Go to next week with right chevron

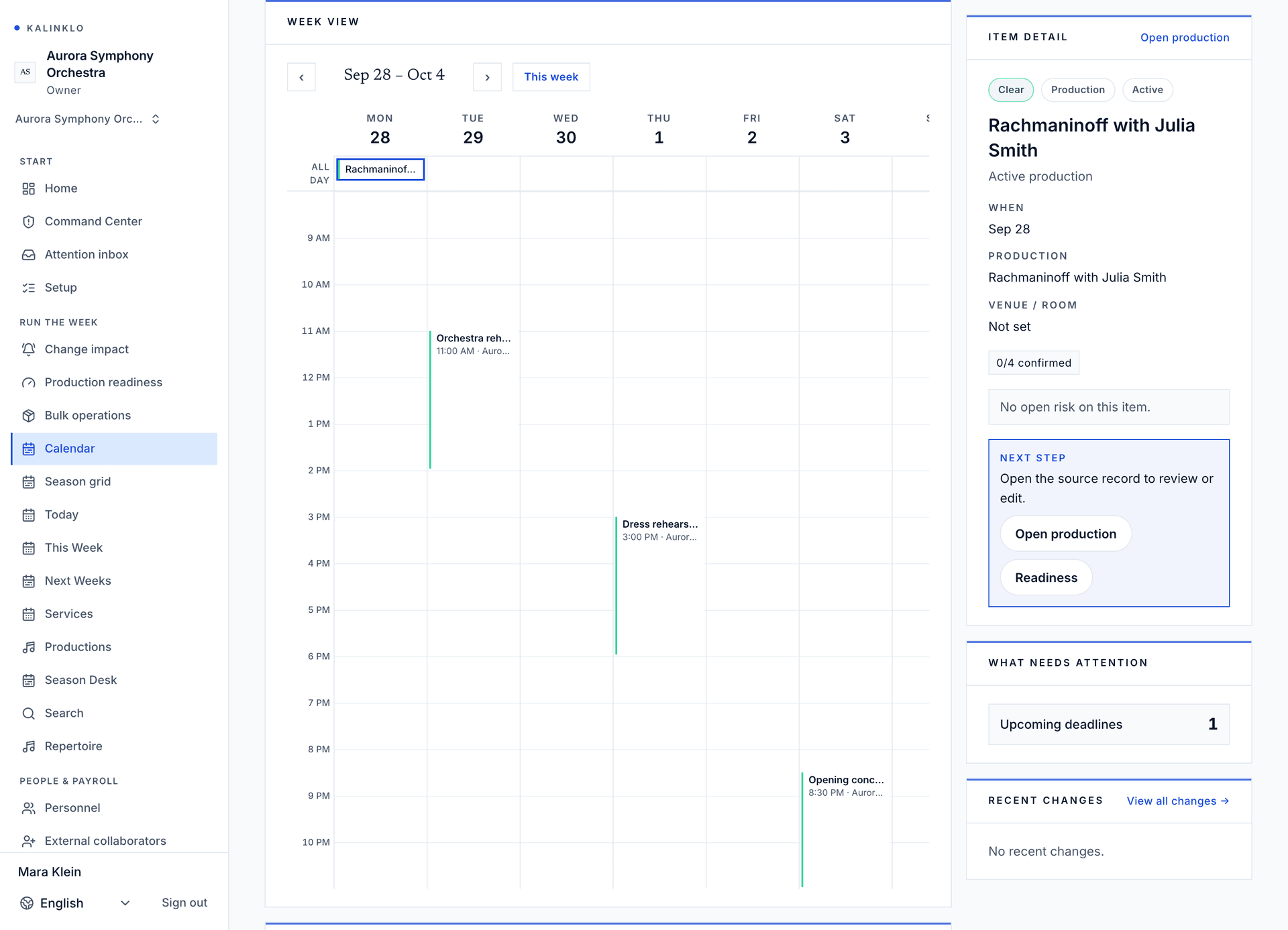point(488,77)
